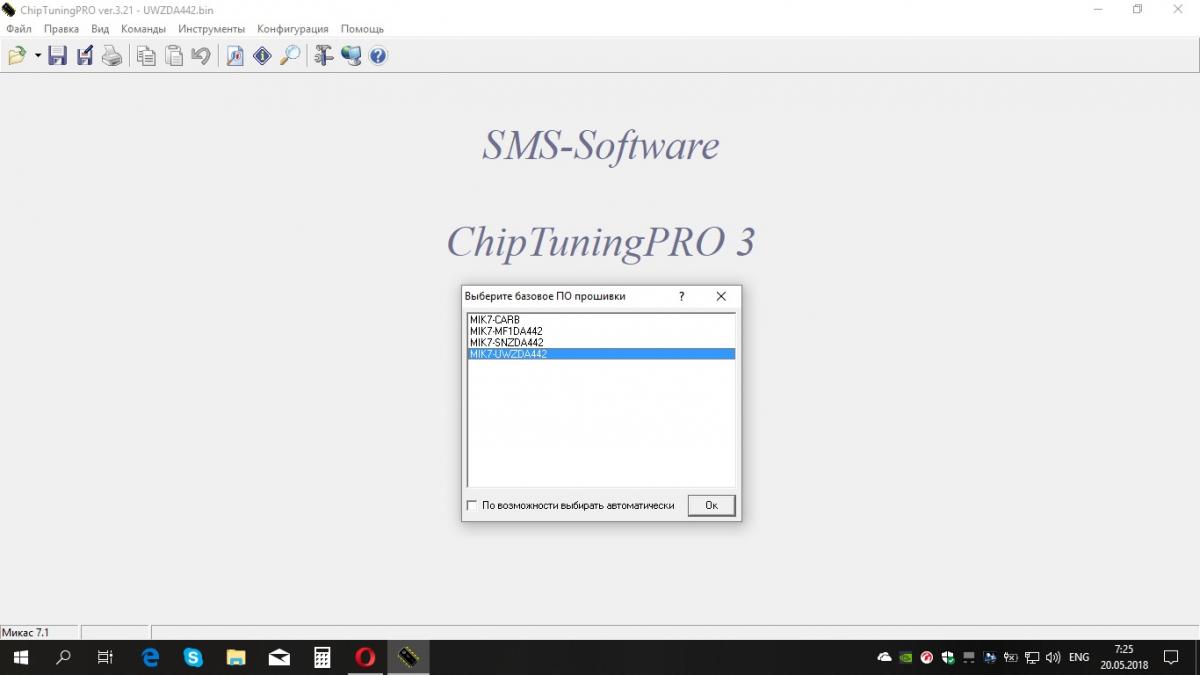Viewport: 1200px width, 675px height.
Task: Open the tools wrench and hammer icon
Action: tap(323, 56)
